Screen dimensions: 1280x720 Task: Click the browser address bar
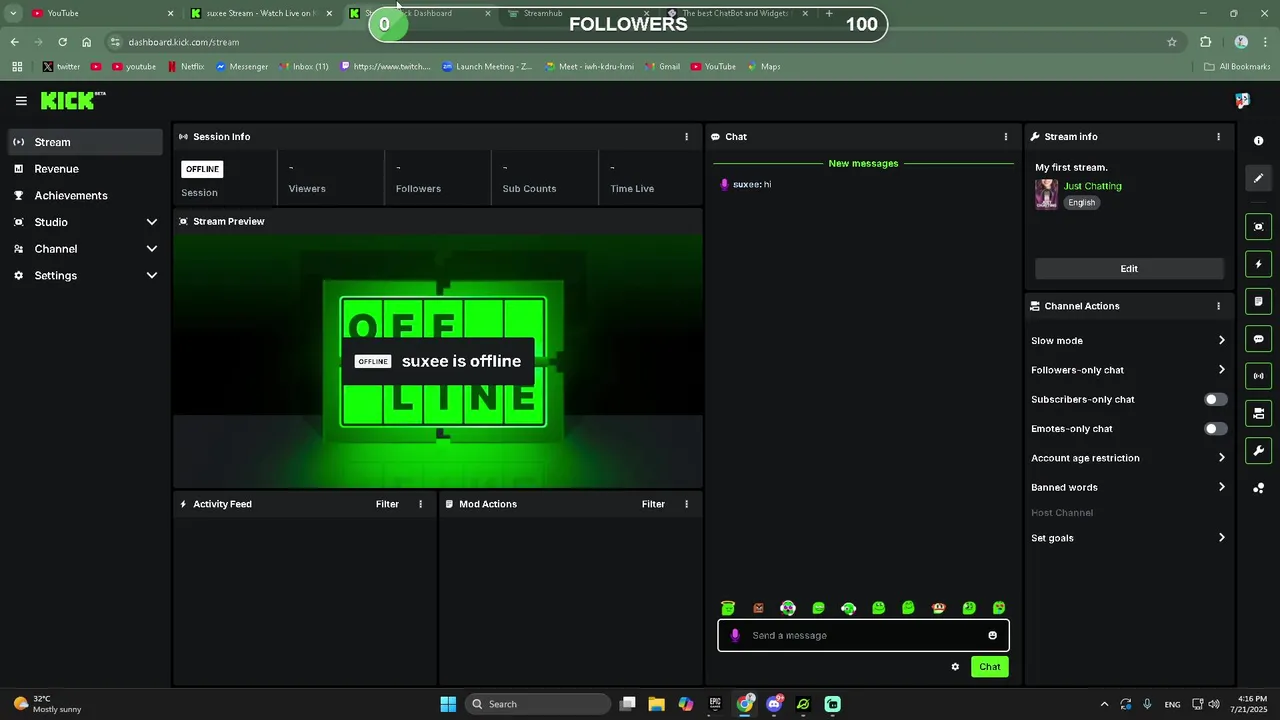640,42
